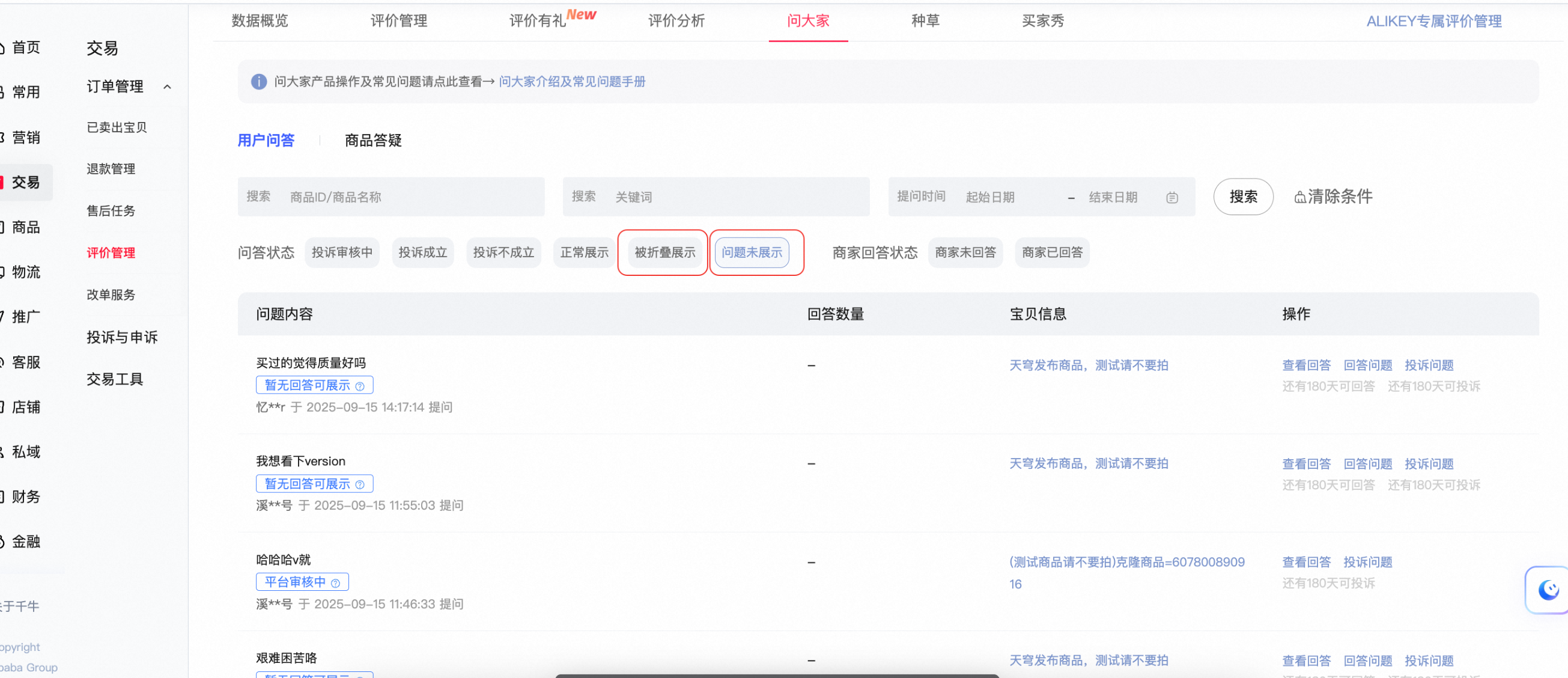1568x678 pixels.
Task: Open 商品 in the left sidebar
Action: pyautogui.click(x=26, y=228)
